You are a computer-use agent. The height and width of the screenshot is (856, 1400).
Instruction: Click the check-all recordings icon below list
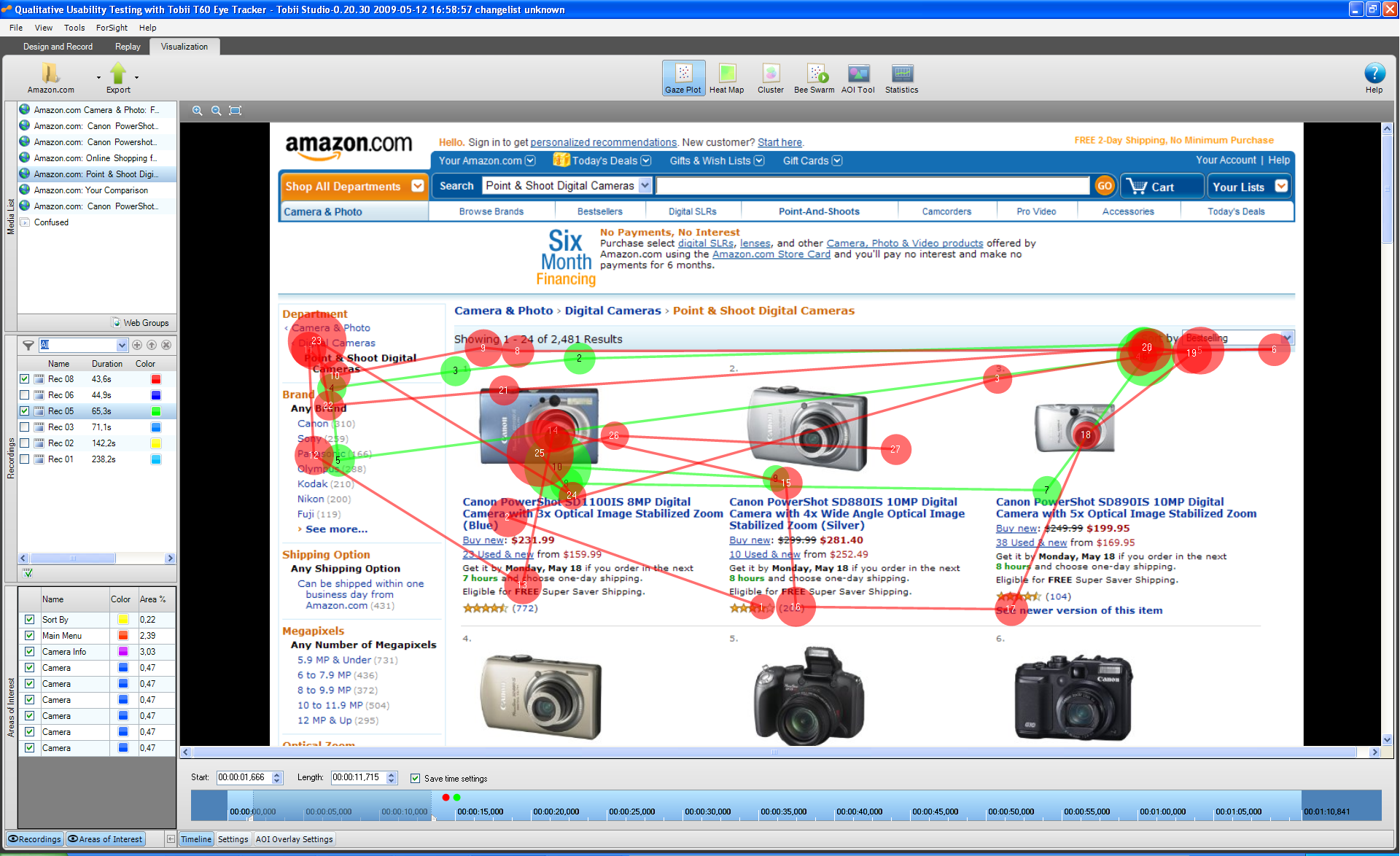(x=27, y=573)
